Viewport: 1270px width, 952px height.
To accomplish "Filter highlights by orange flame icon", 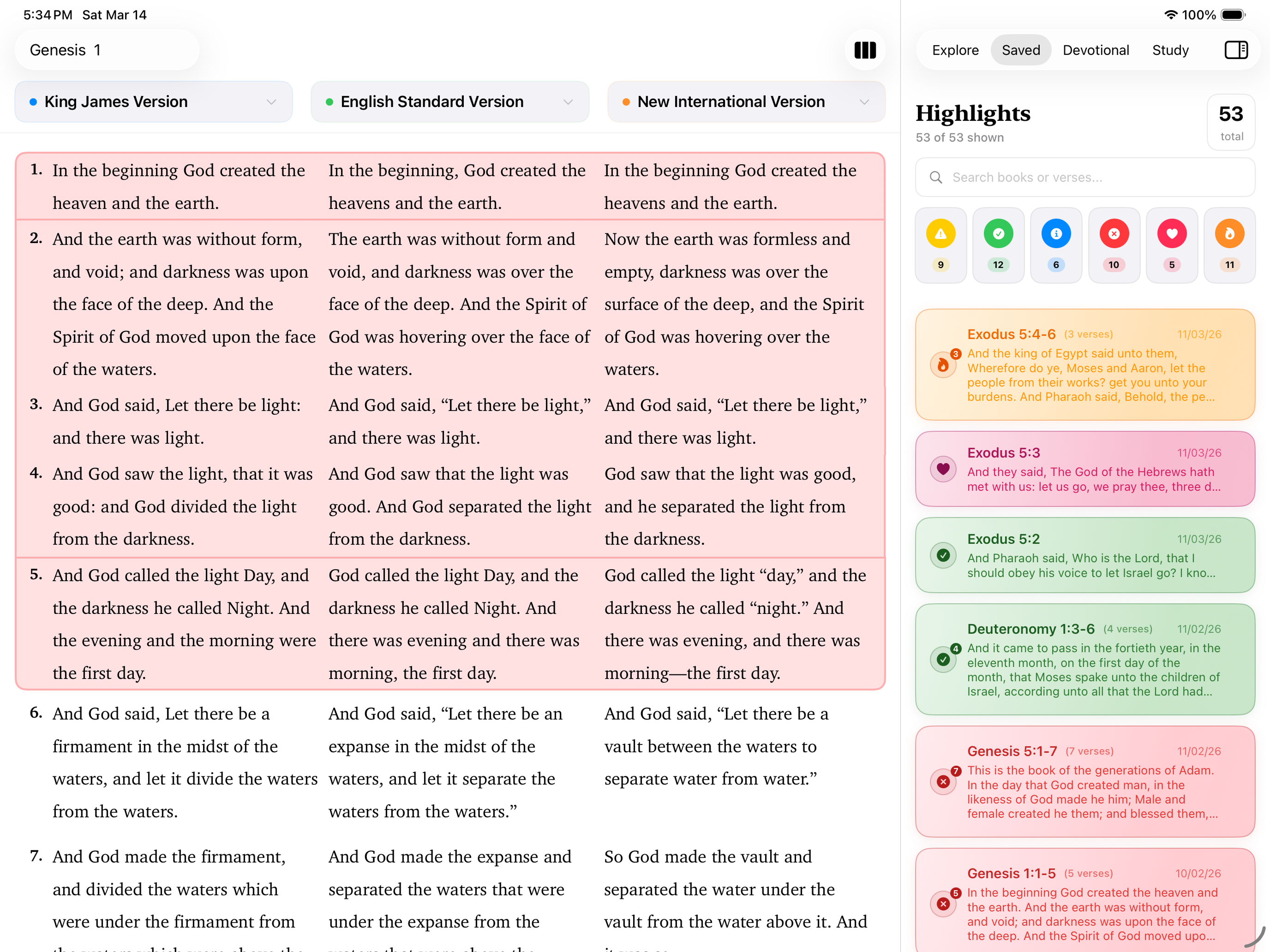I will coord(1229,245).
